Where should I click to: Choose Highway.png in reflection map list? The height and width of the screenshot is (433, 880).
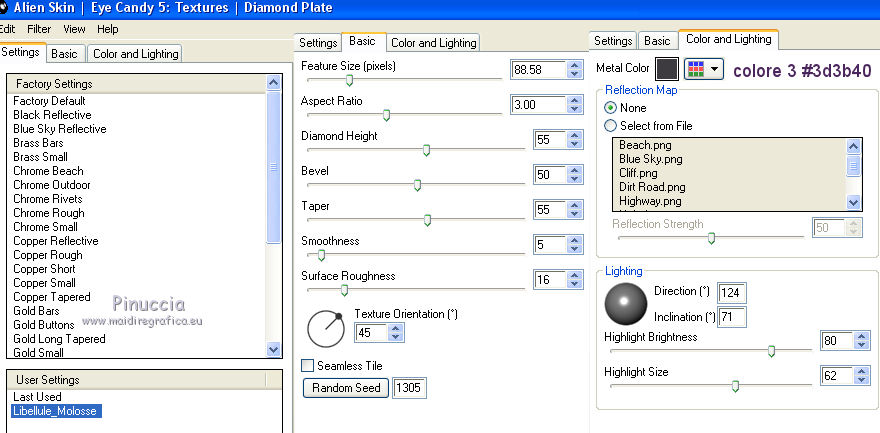(650, 201)
